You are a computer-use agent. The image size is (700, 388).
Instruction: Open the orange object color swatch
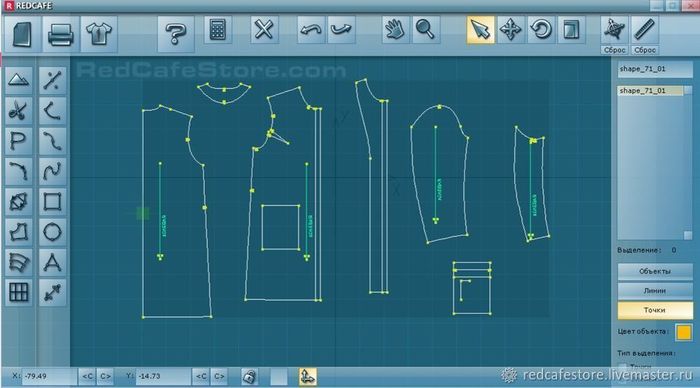pos(683,332)
